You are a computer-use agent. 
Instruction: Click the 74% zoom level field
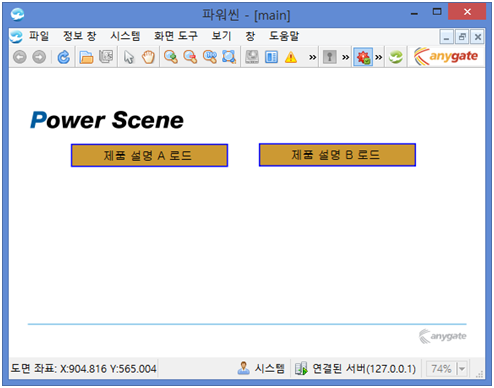tap(441, 369)
